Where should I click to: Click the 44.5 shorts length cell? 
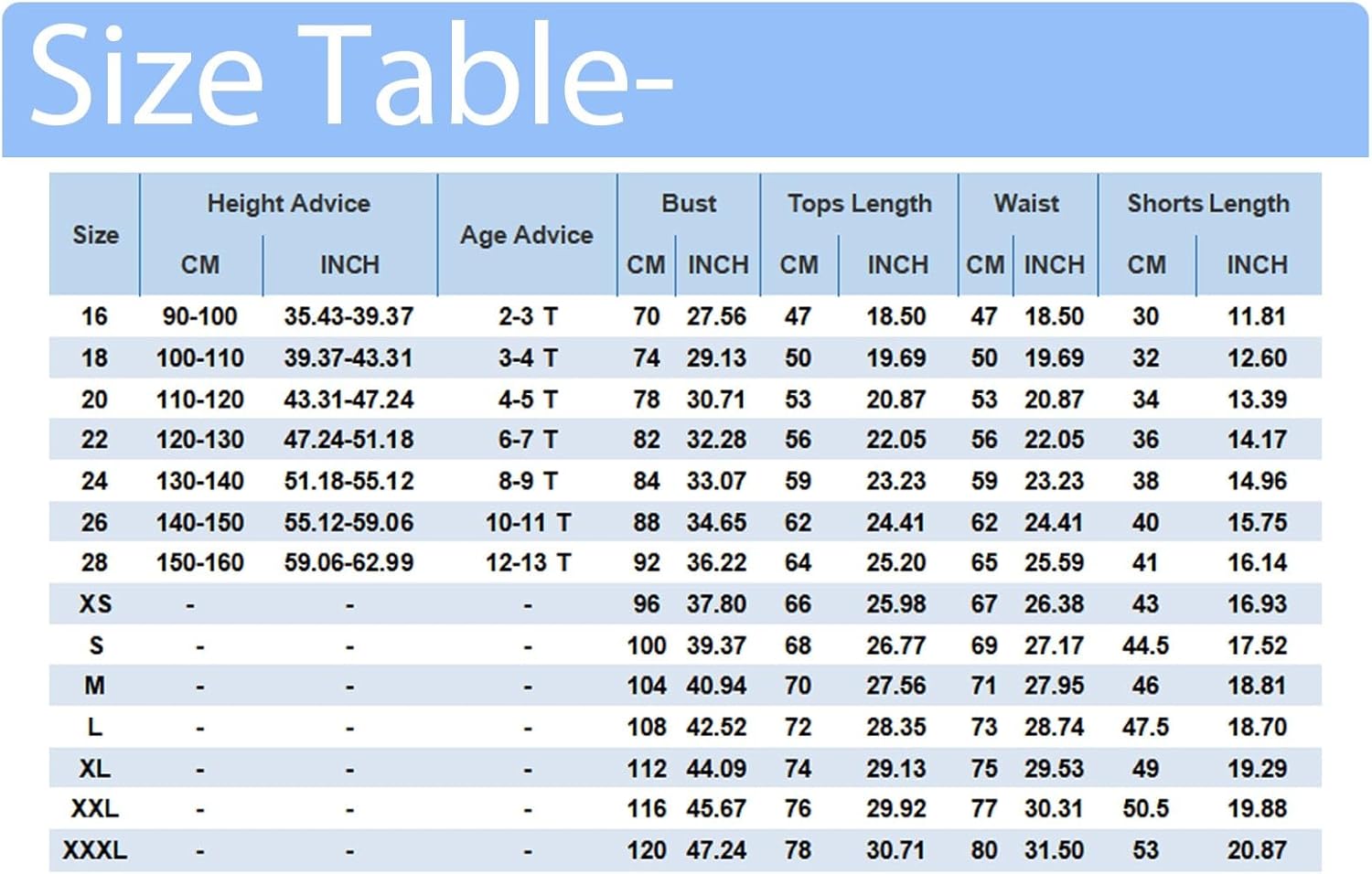1145,645
